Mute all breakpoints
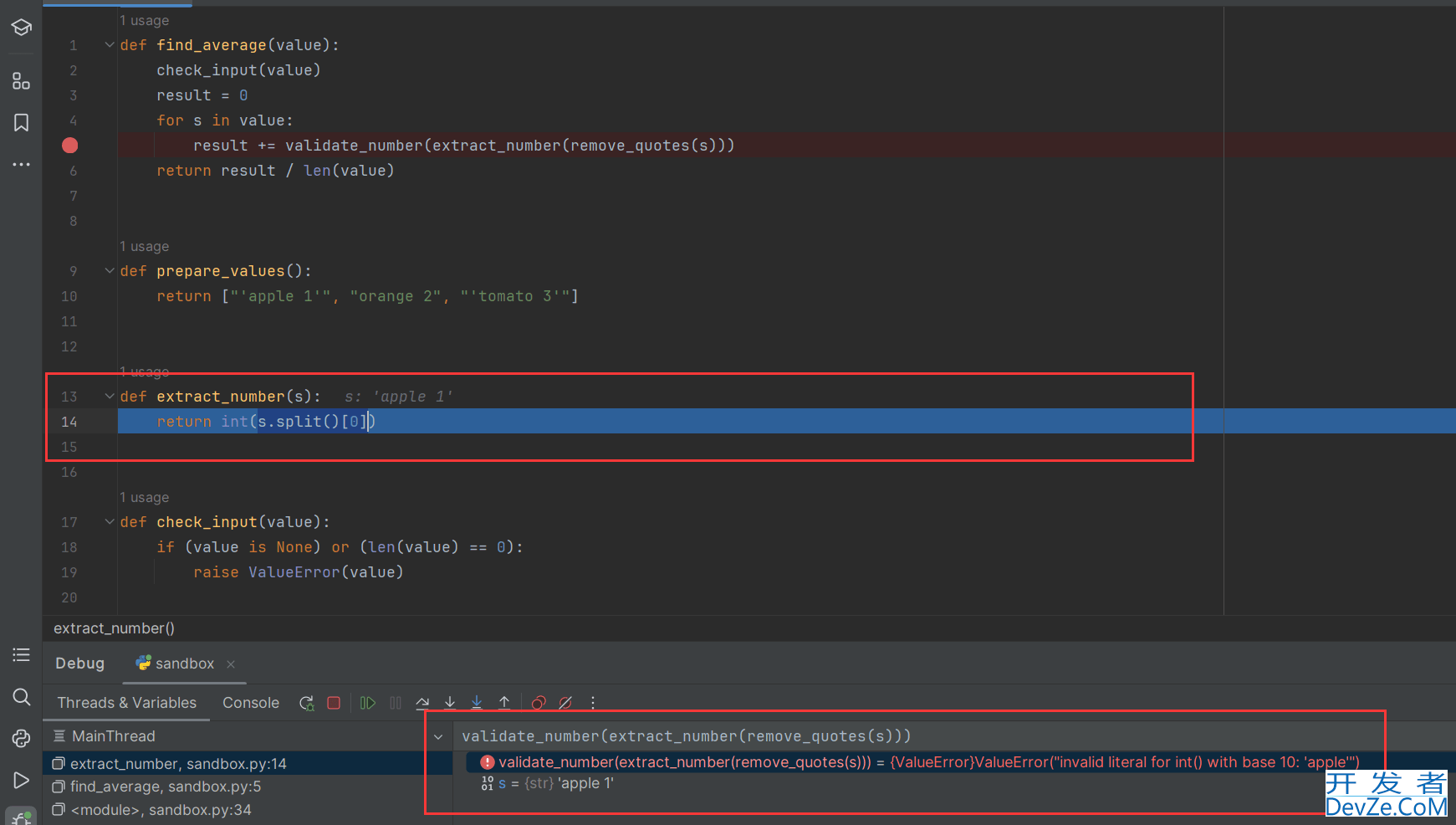The width and height of the screenshot is (1456, 825). [565, 703]
